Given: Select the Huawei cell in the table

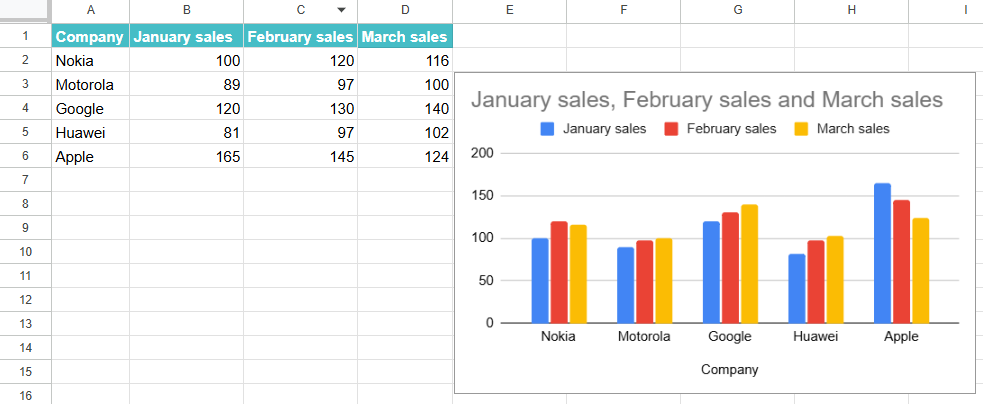Looking at the screenshot, I should [x=91, y=132].
